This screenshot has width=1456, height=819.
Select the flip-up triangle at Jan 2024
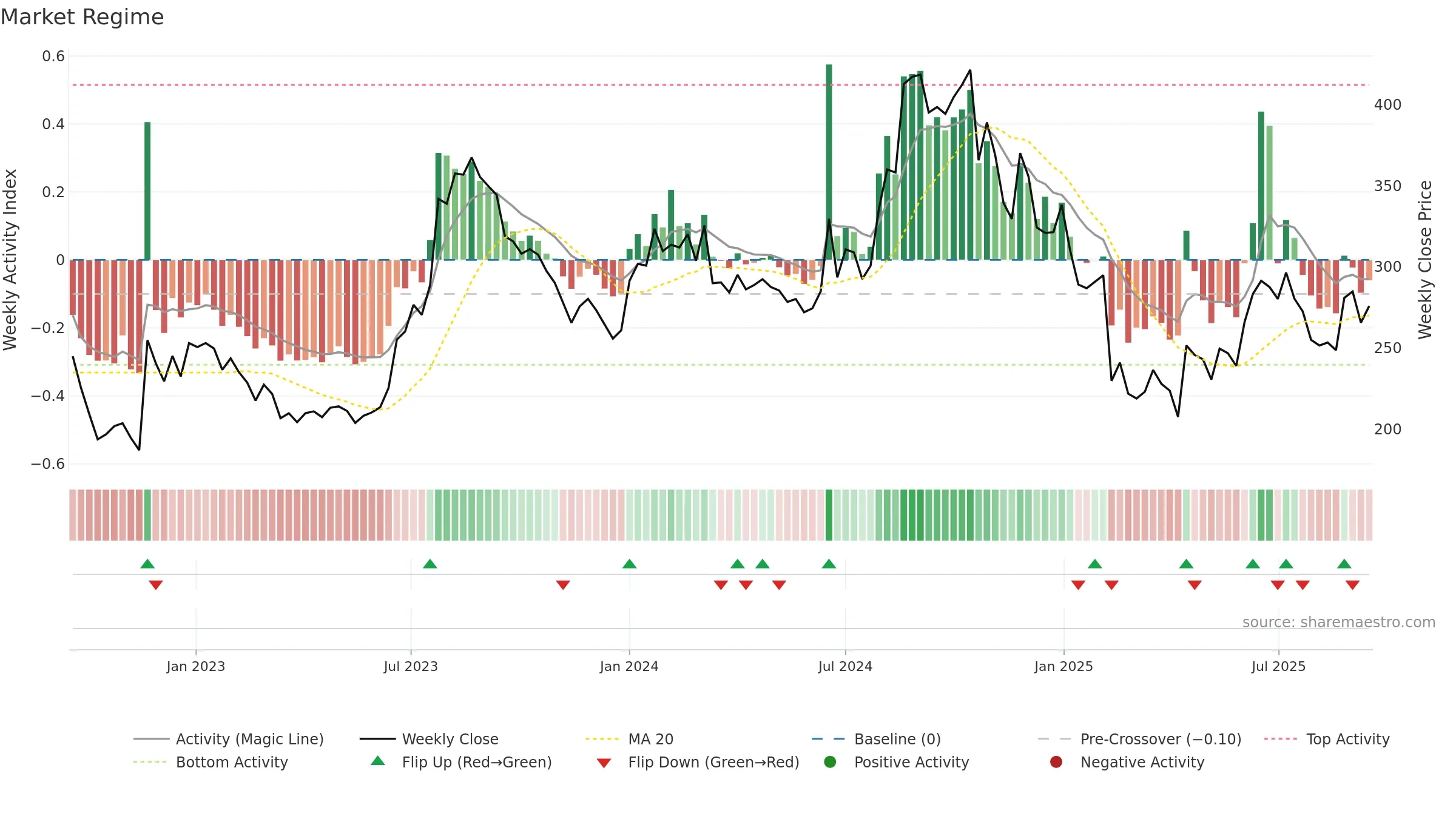click(629, 564)
